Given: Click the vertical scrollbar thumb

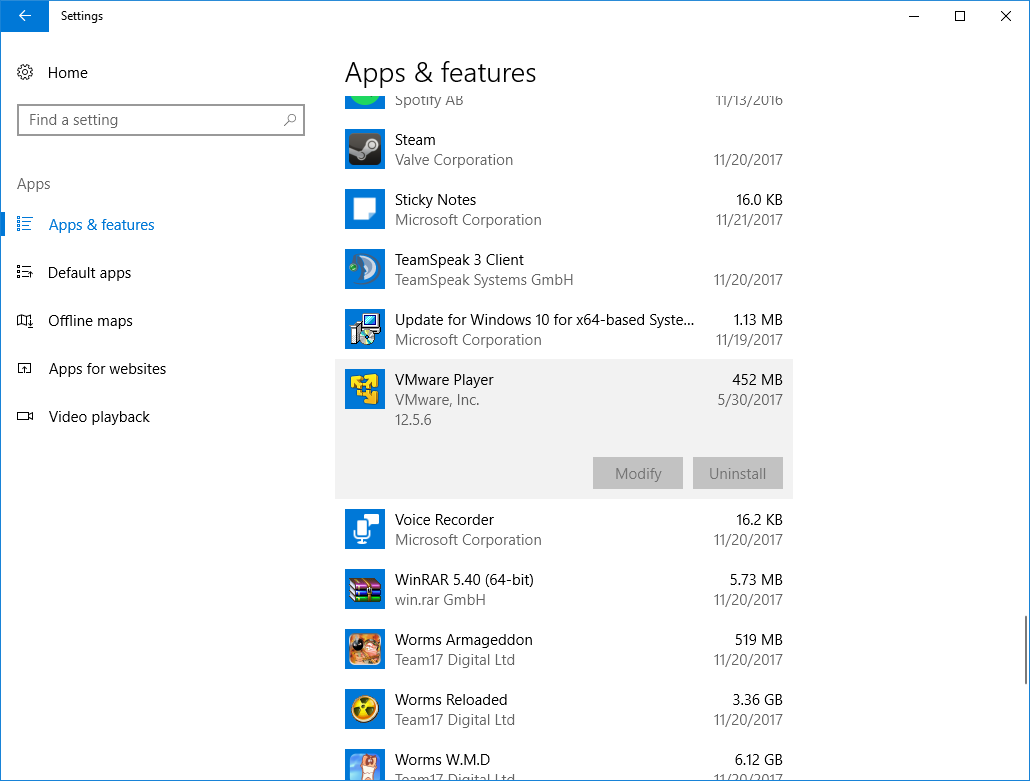Looking at the screenshot, I should coord(1025,650).
